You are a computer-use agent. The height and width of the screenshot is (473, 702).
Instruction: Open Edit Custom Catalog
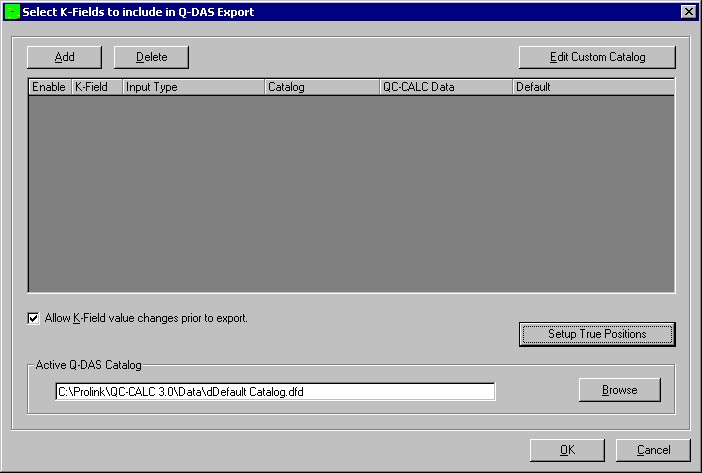coord(597,57)
